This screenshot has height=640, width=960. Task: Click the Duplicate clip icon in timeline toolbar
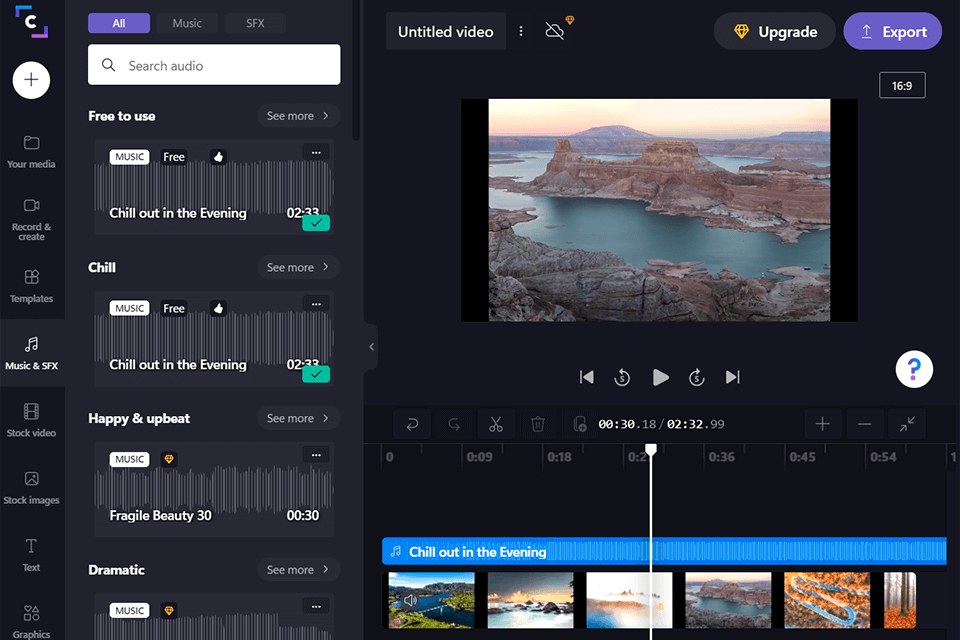[579, 424]
